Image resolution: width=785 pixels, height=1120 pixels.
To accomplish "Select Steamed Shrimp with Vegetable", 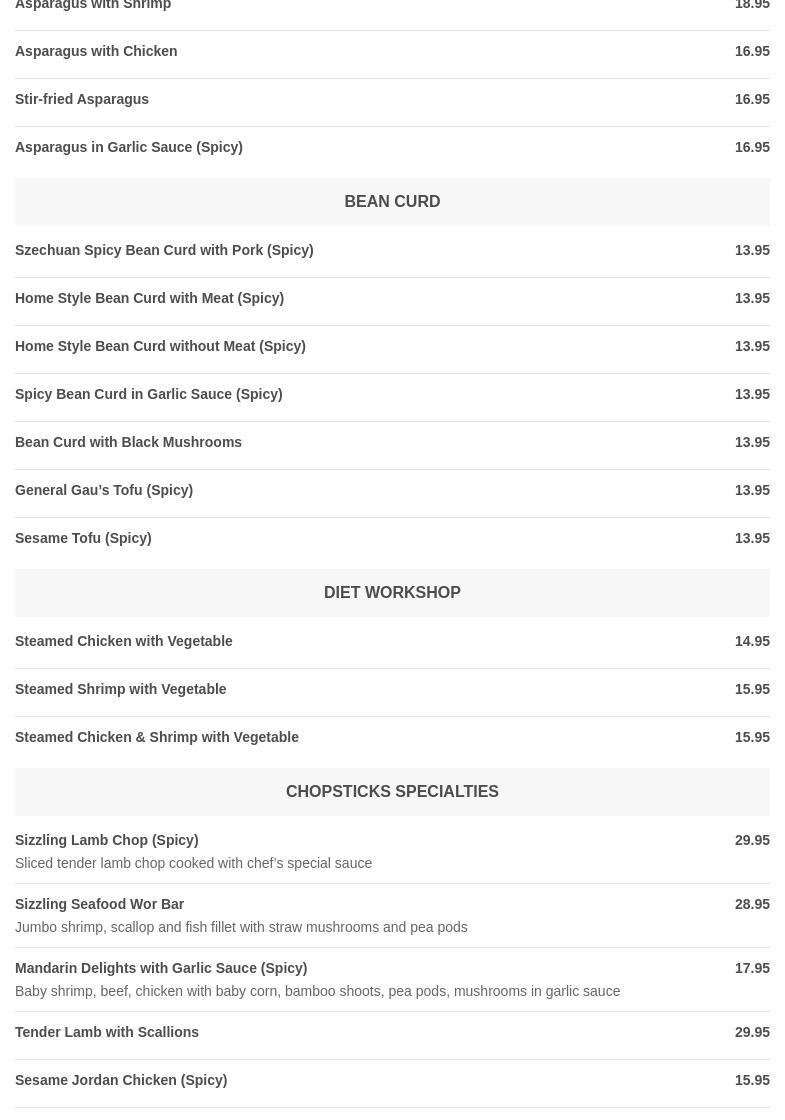I will 120,689.
